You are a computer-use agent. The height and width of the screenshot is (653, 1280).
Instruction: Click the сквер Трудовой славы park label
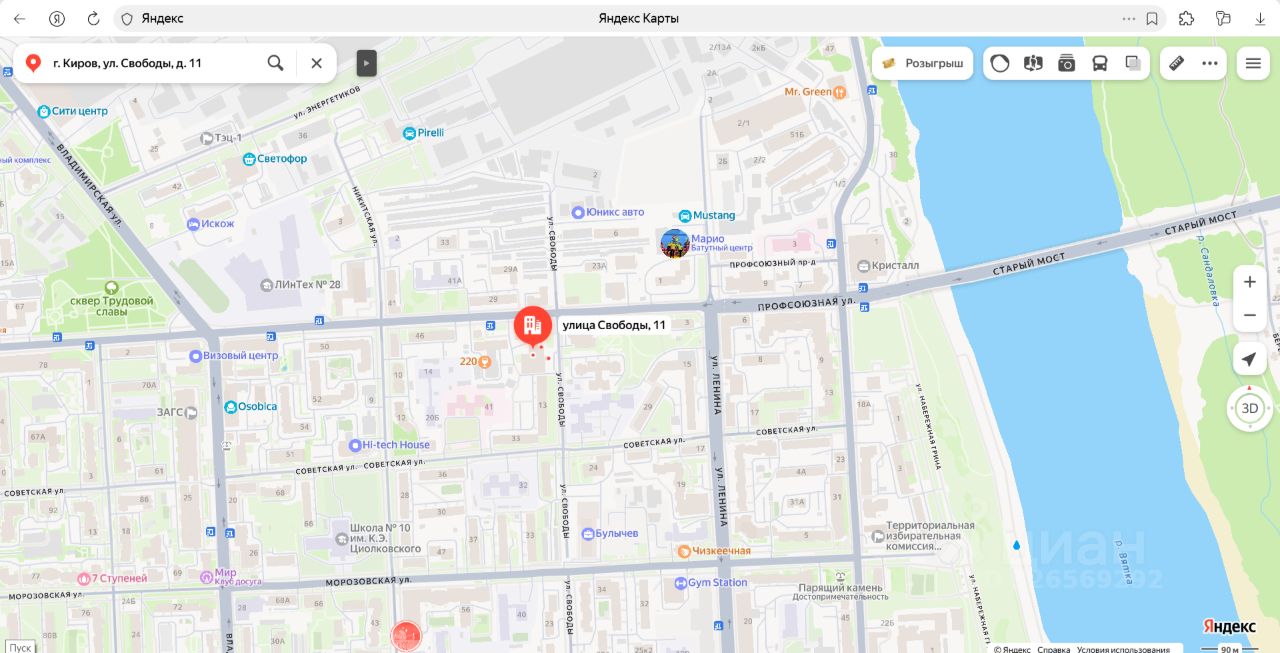coord(112,306)
